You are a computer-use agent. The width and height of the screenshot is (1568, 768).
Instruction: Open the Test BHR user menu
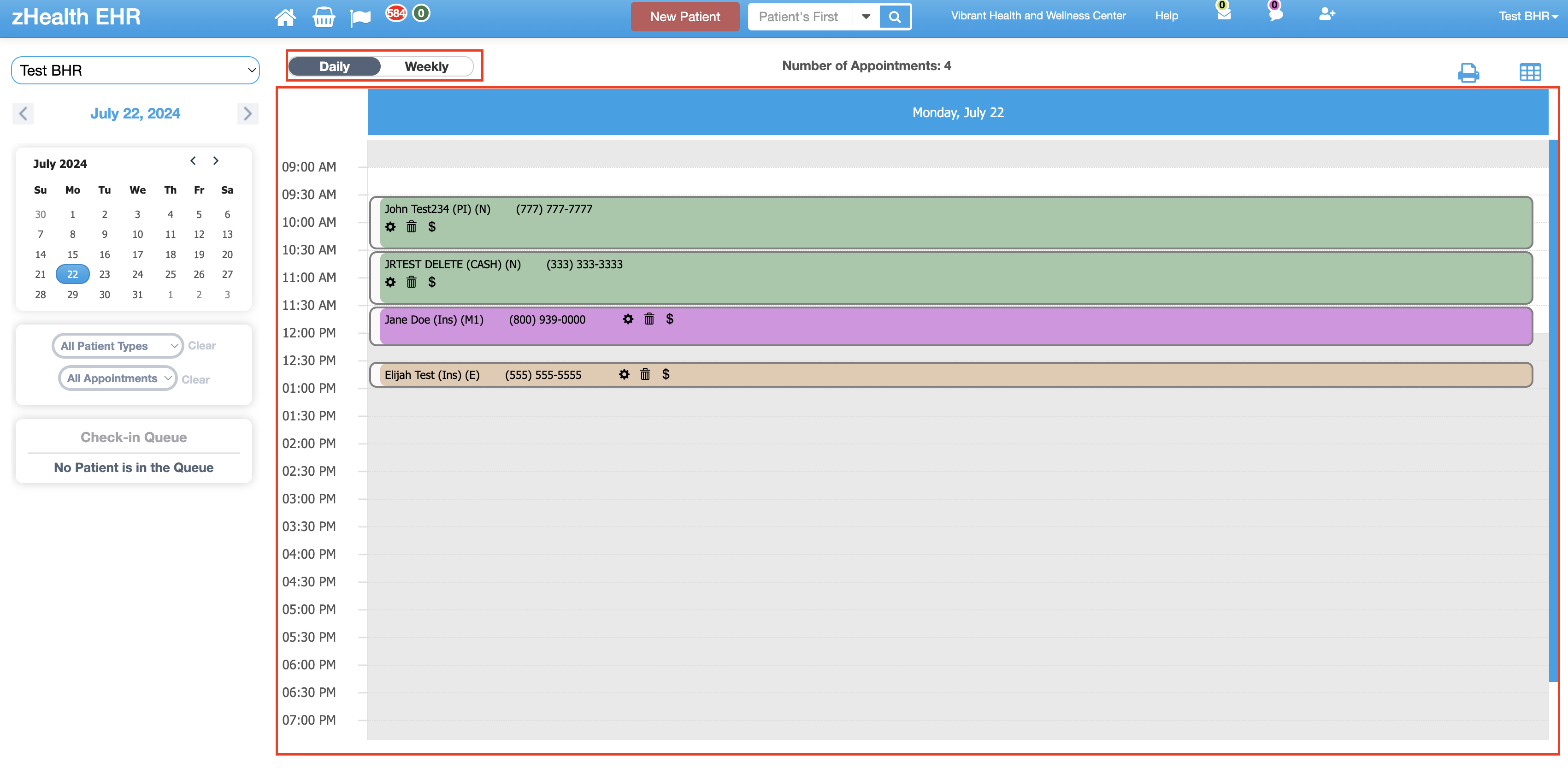1527,17
